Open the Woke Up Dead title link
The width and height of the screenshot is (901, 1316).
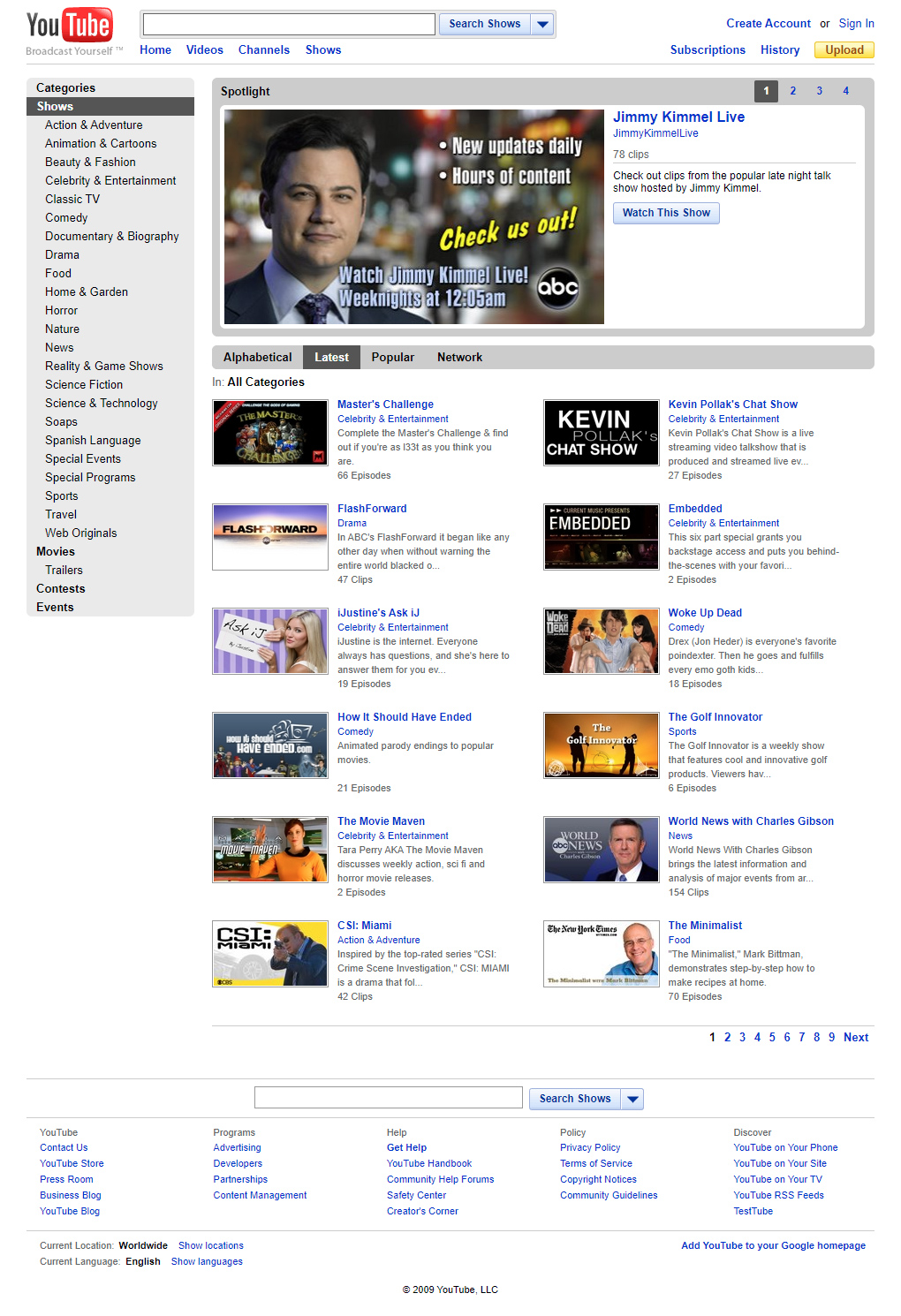point(705,613)
